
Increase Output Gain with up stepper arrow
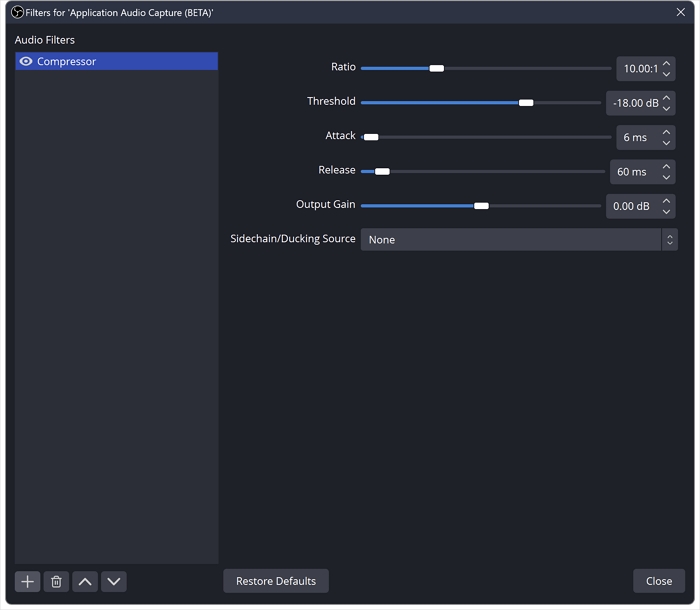click(x=667, y=200)
